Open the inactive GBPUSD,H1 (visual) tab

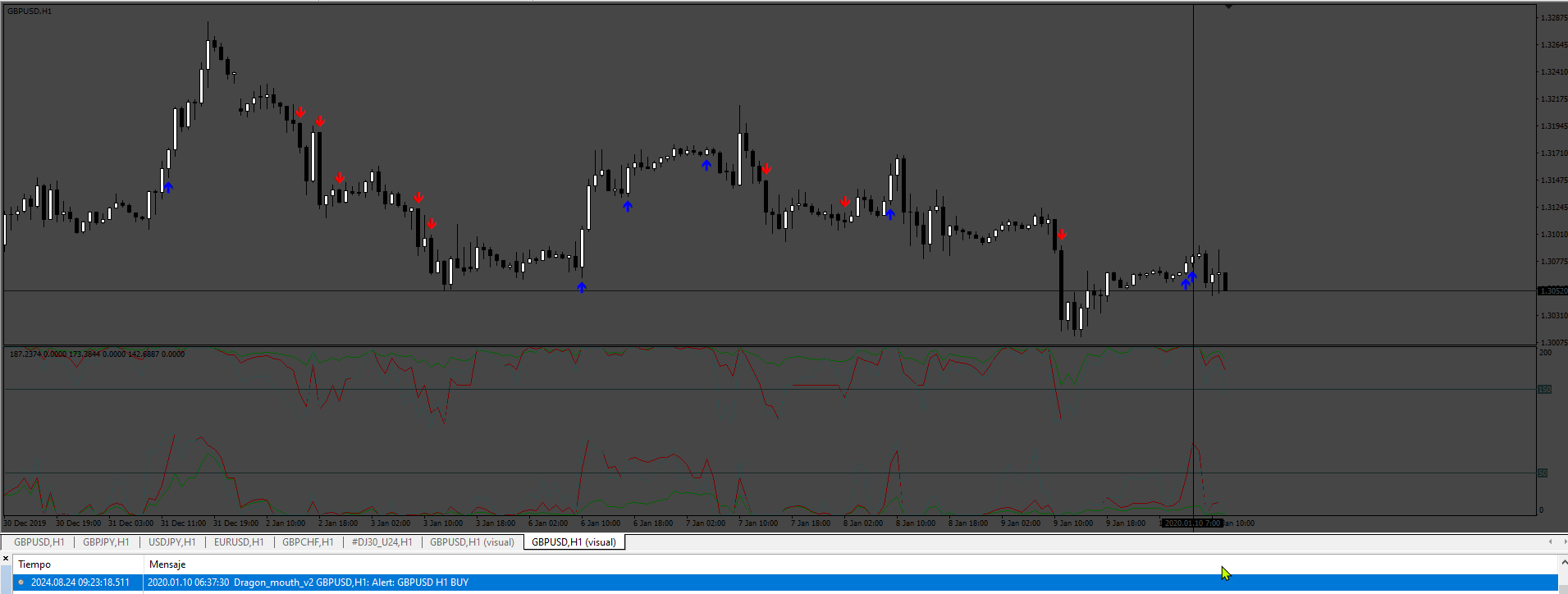(x=472, y=542)
